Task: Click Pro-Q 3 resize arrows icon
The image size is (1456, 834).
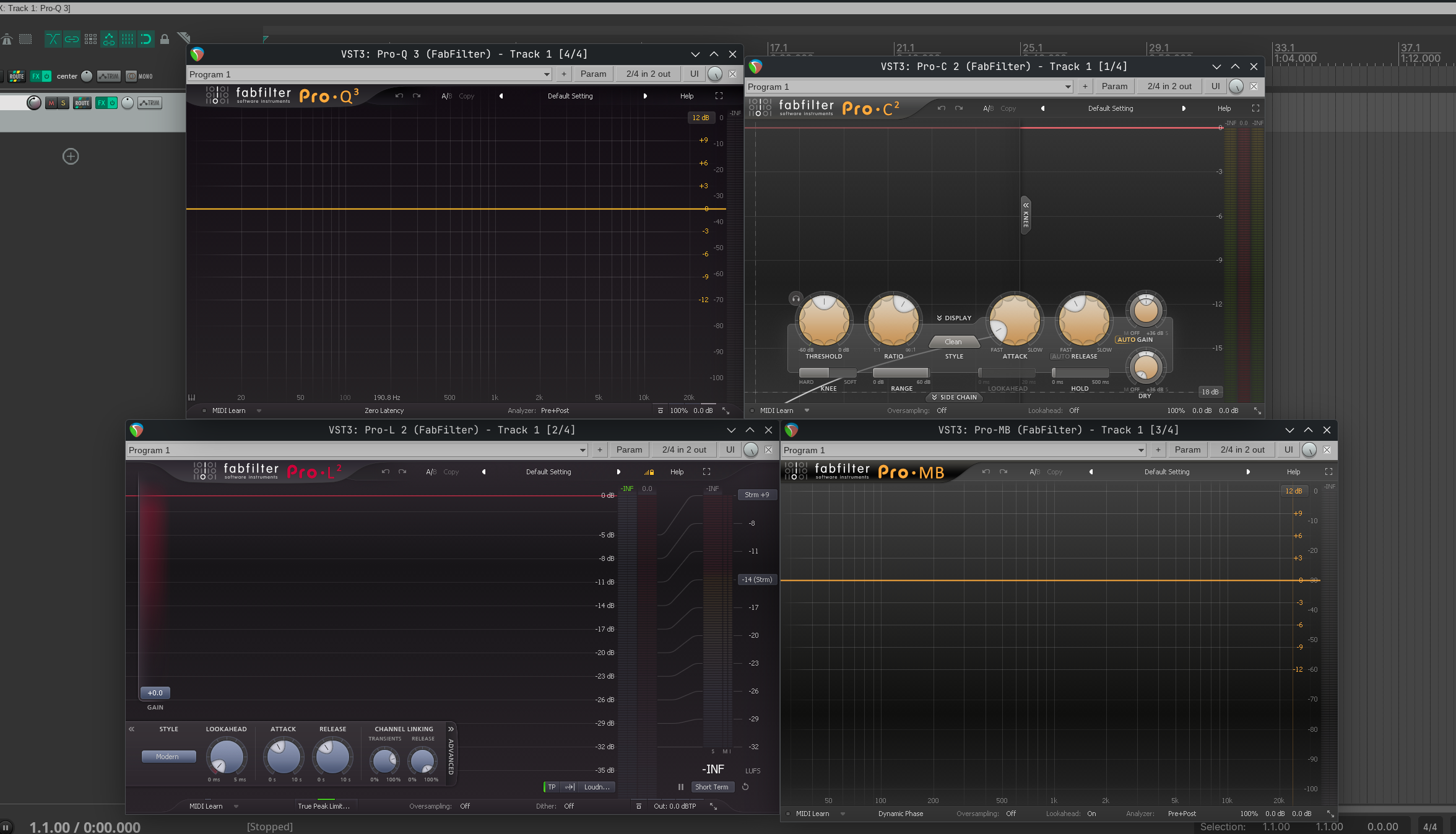Action: (726, 410)
